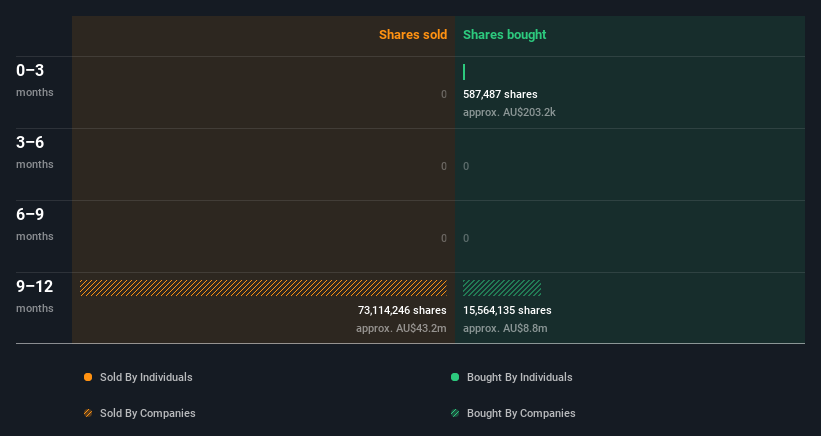Click the approx. AU$43.2m amount
The height and width of the screenshot is (436, 821).
point(401,328)
